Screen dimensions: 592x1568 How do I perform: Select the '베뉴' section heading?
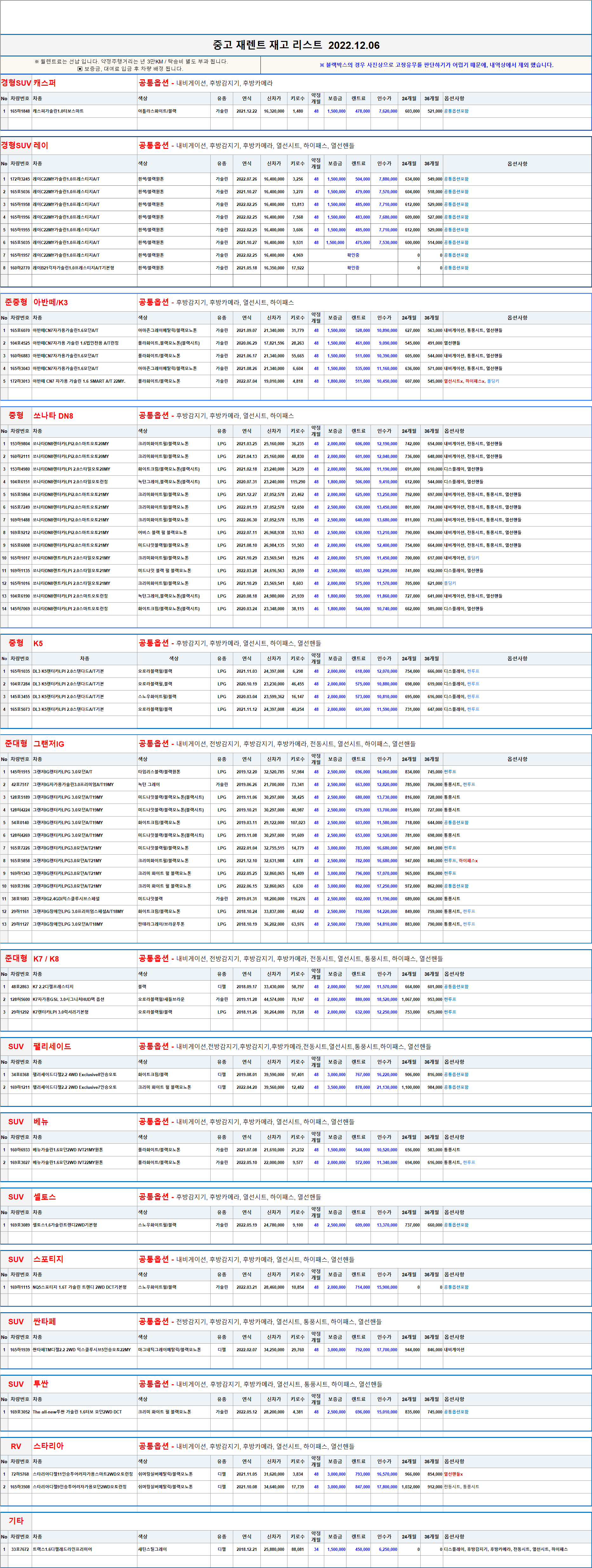click(x=41, y=1122)
